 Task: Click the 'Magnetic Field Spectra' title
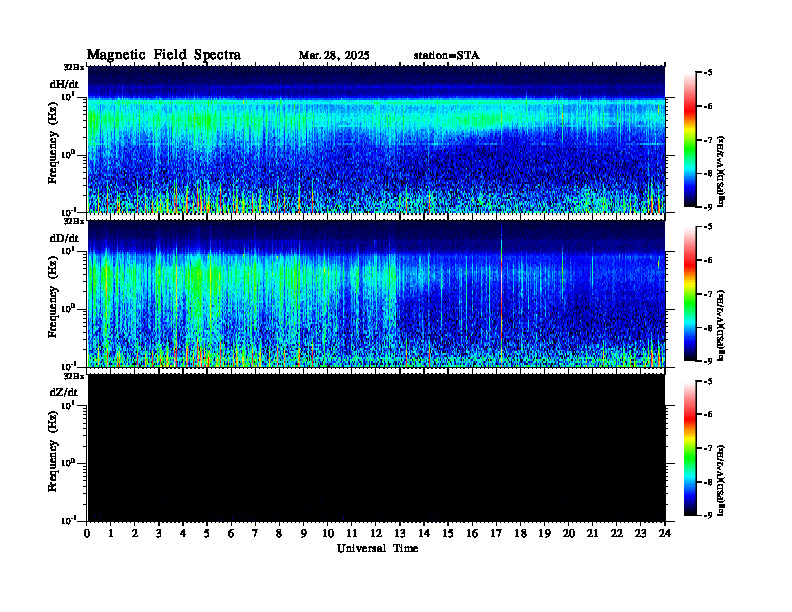click(164, 55)
